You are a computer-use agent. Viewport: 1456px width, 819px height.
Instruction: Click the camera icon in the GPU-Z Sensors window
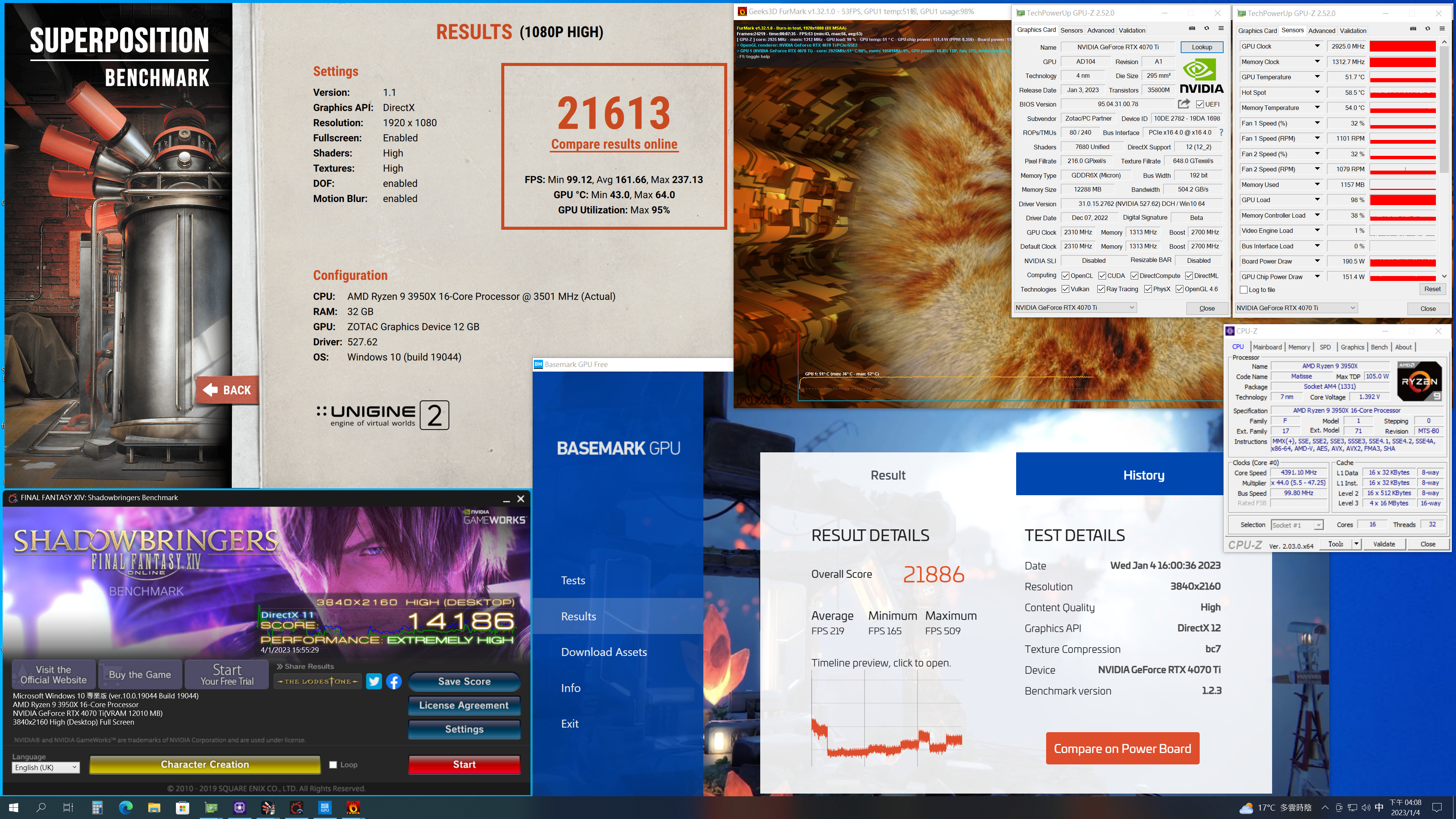tap(1413, 29)
